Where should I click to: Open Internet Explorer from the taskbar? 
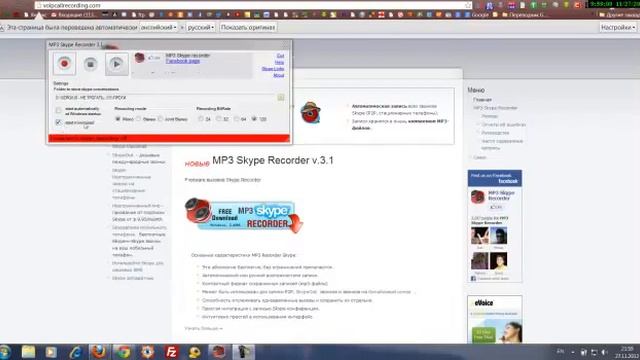coord(76,352)
